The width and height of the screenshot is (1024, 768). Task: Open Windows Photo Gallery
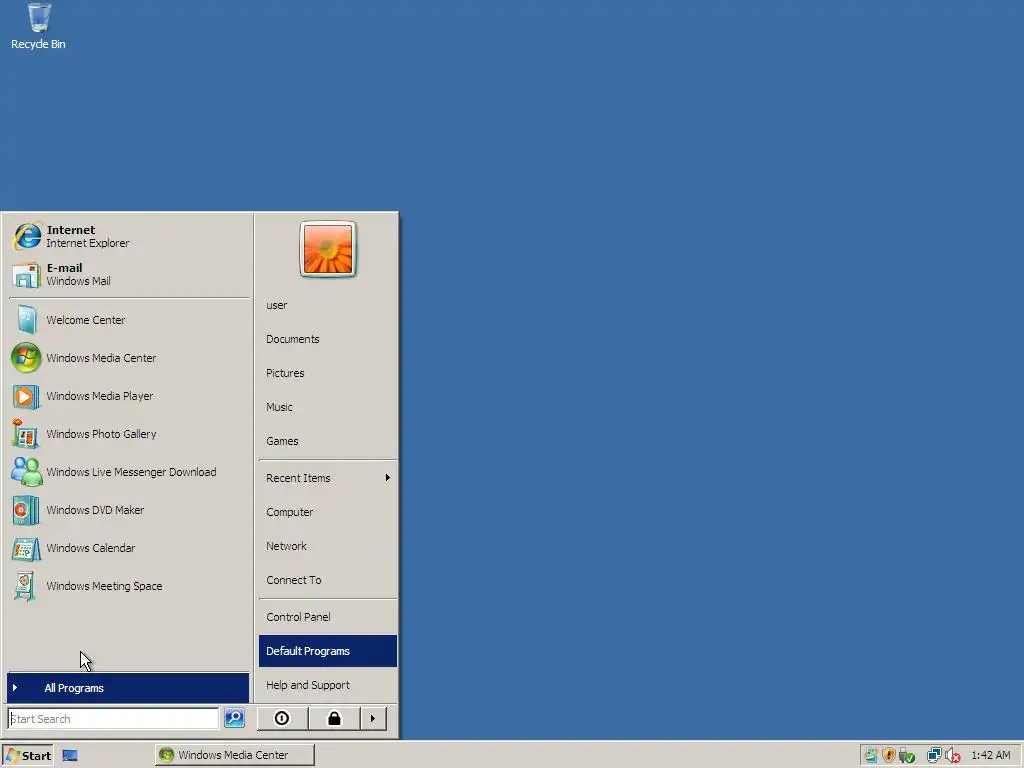coord(129,434)
